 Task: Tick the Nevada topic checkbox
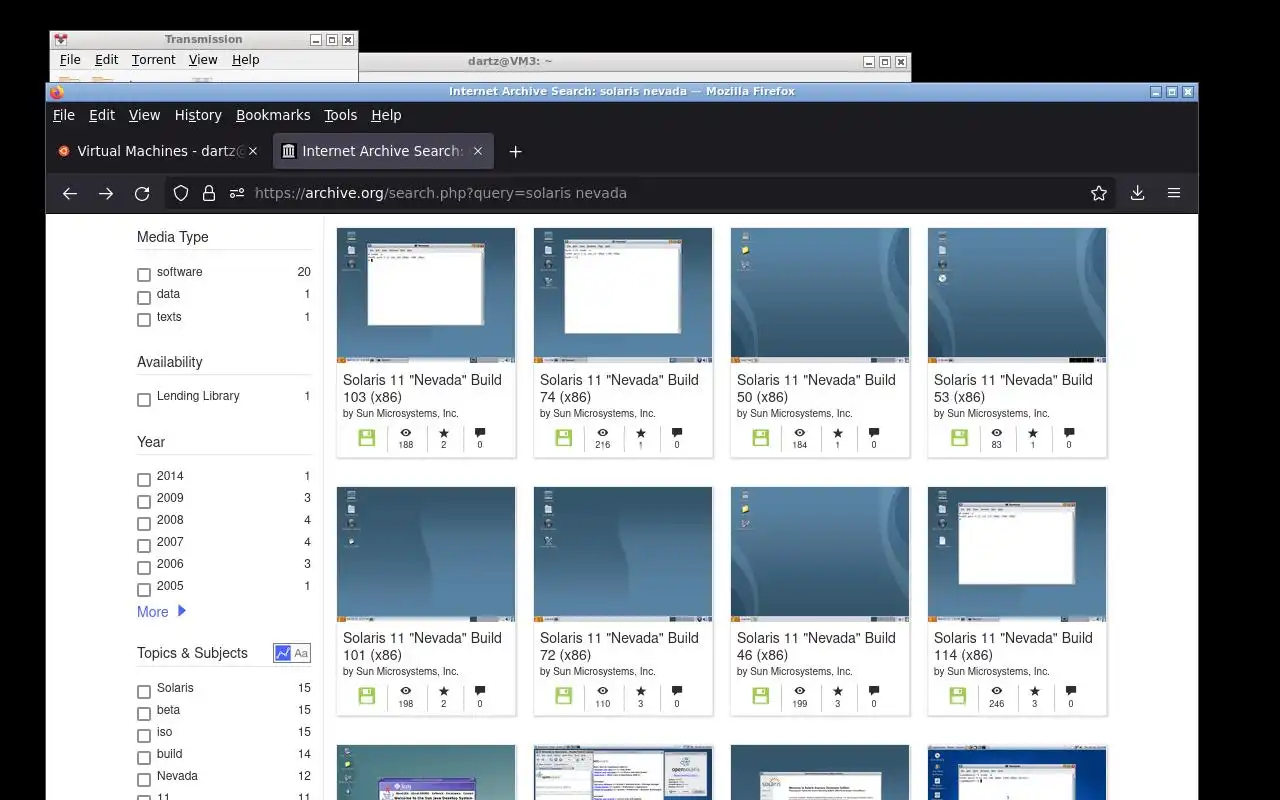pos(144,780)
